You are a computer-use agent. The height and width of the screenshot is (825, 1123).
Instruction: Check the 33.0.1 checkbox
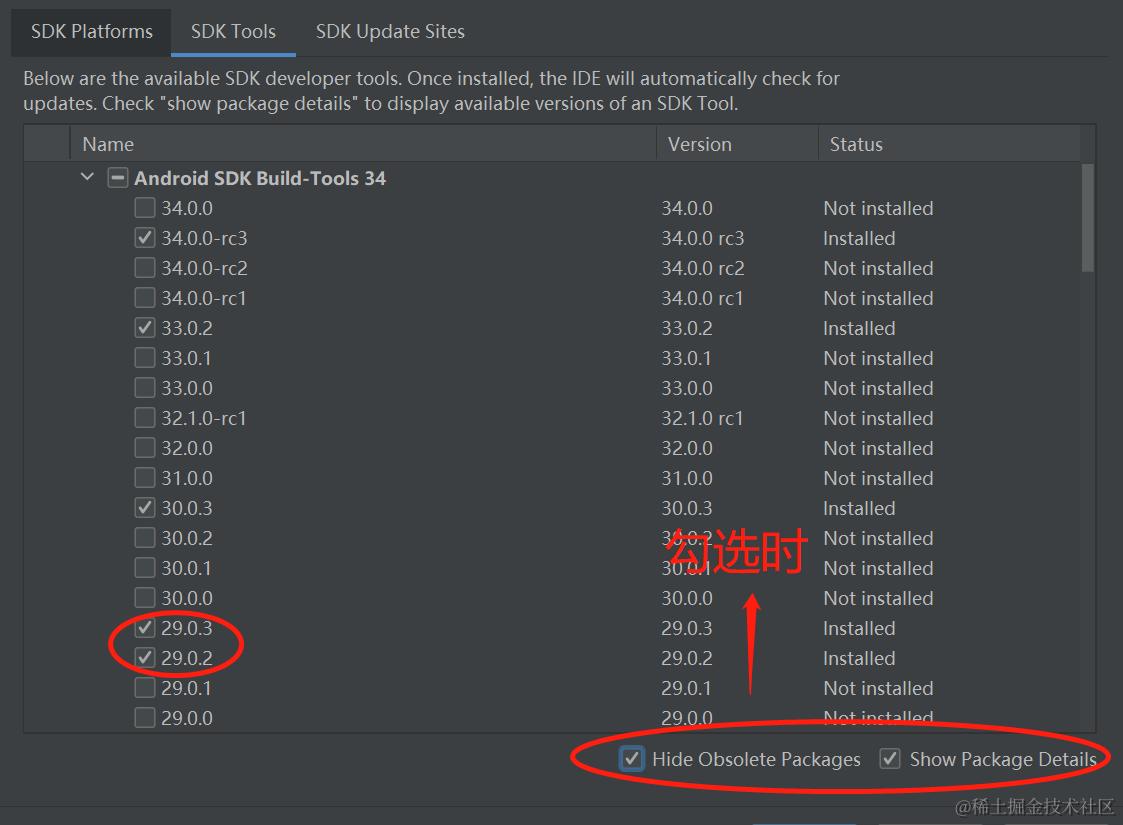145,358
